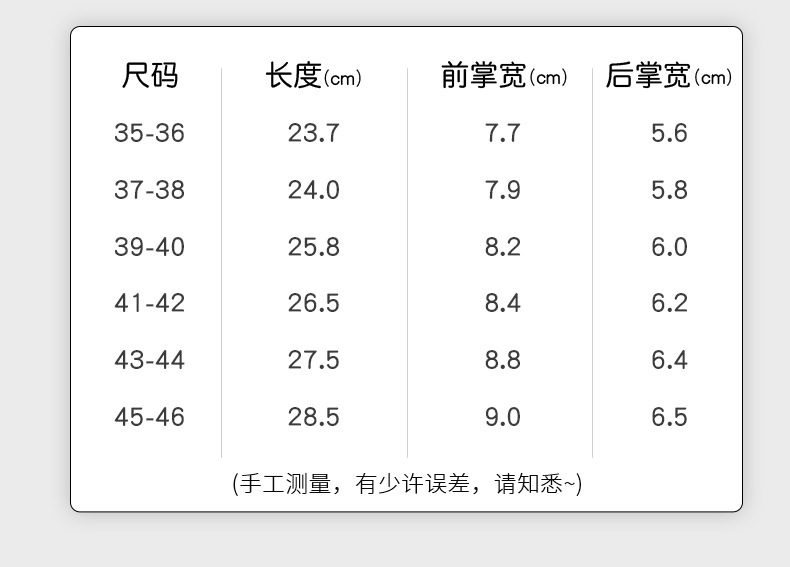Click the 前掌宽(cm) column header
The width and height of the screenshot is (790, 567).
(x=504, y=76)
